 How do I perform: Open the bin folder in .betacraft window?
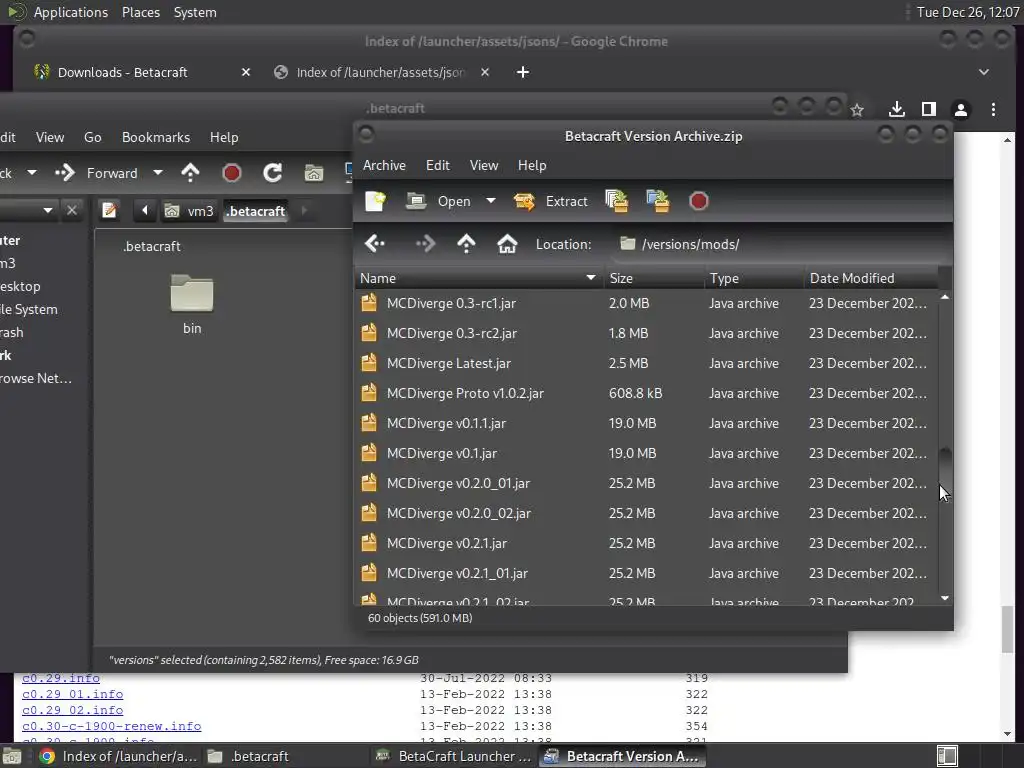[x=192, y=304]
